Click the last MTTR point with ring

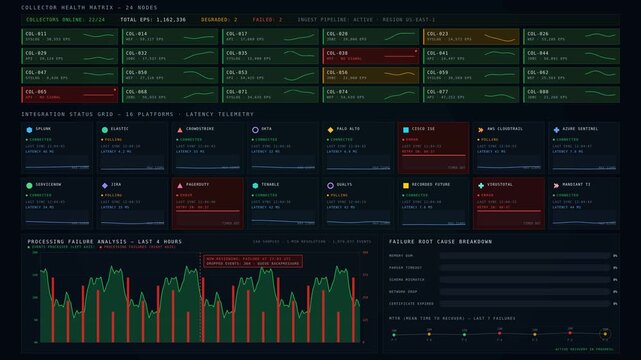[x=605, y=333]
